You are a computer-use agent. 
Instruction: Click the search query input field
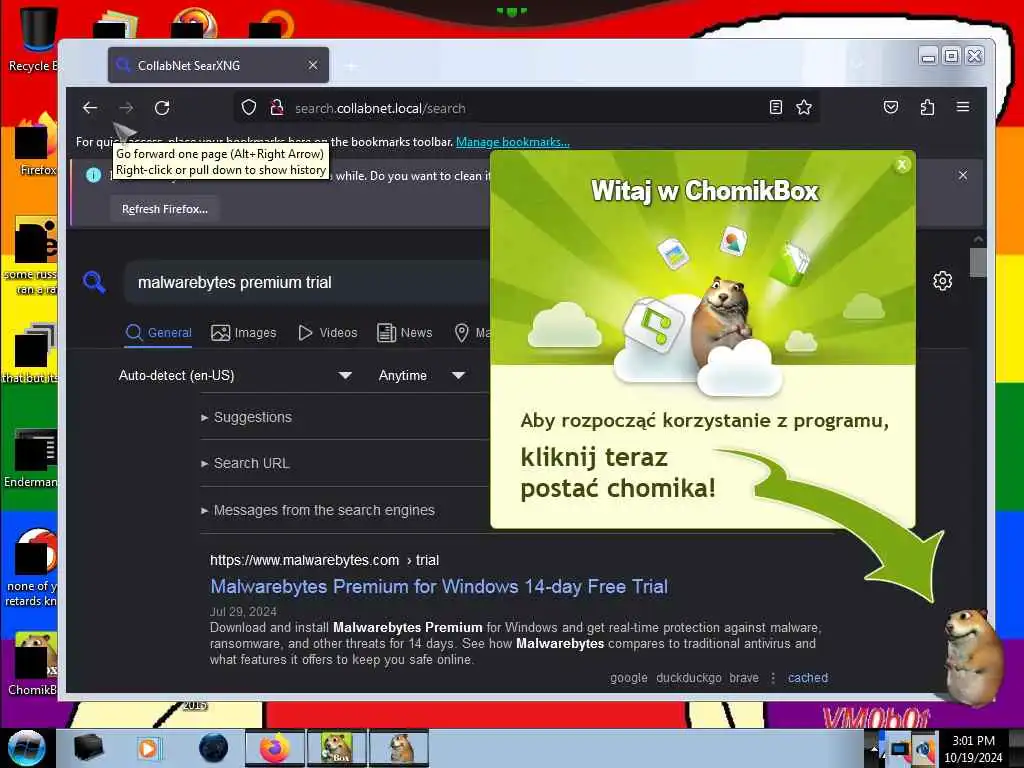click(x=307, y=282)
